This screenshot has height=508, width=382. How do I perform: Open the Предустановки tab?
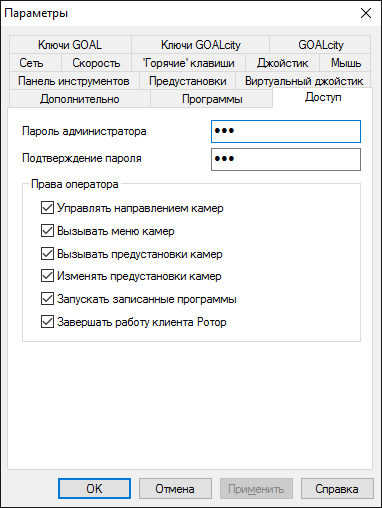click(188, 81)
